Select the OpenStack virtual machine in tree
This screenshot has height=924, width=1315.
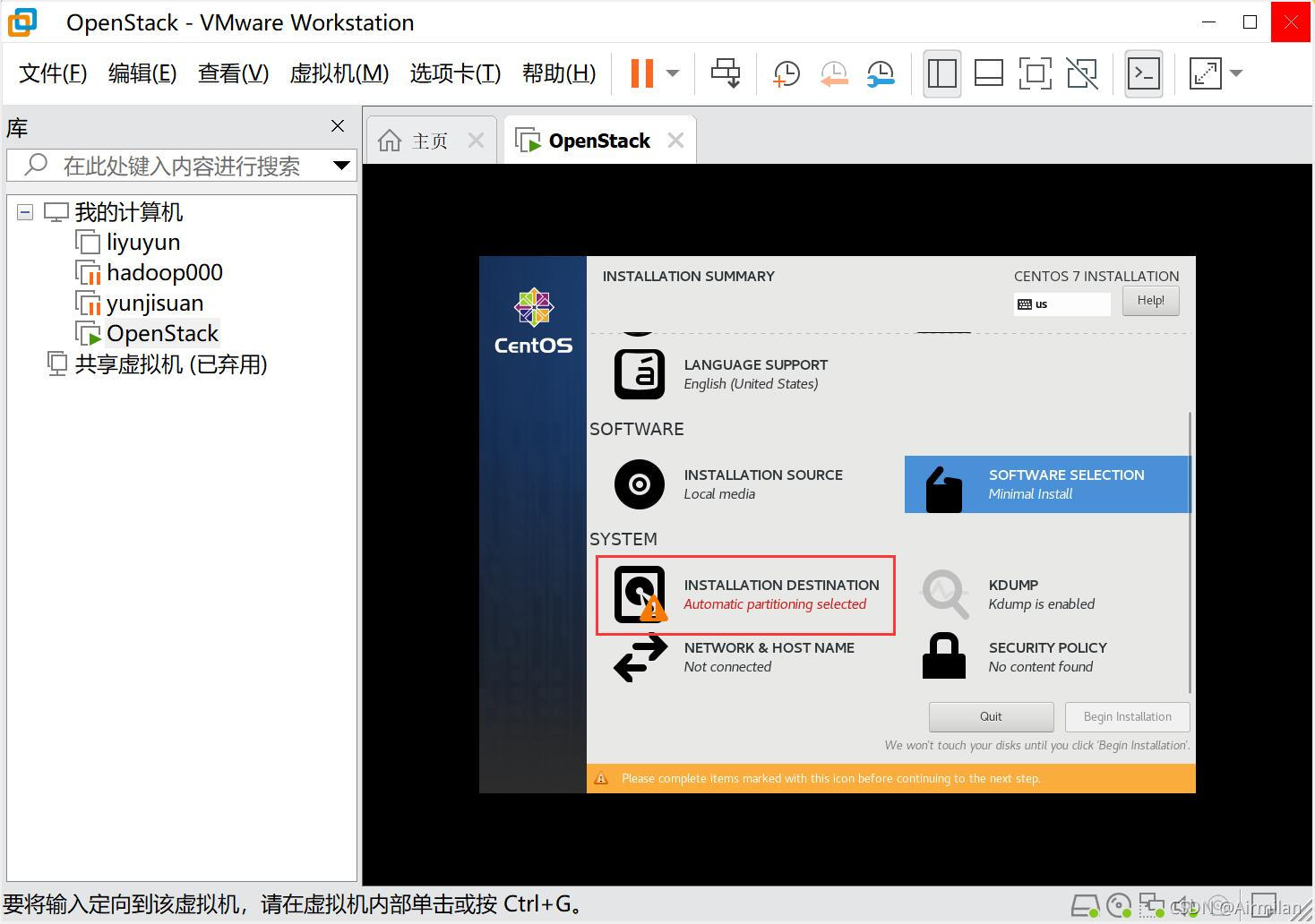pyautogui.click(x=162, y=334)
